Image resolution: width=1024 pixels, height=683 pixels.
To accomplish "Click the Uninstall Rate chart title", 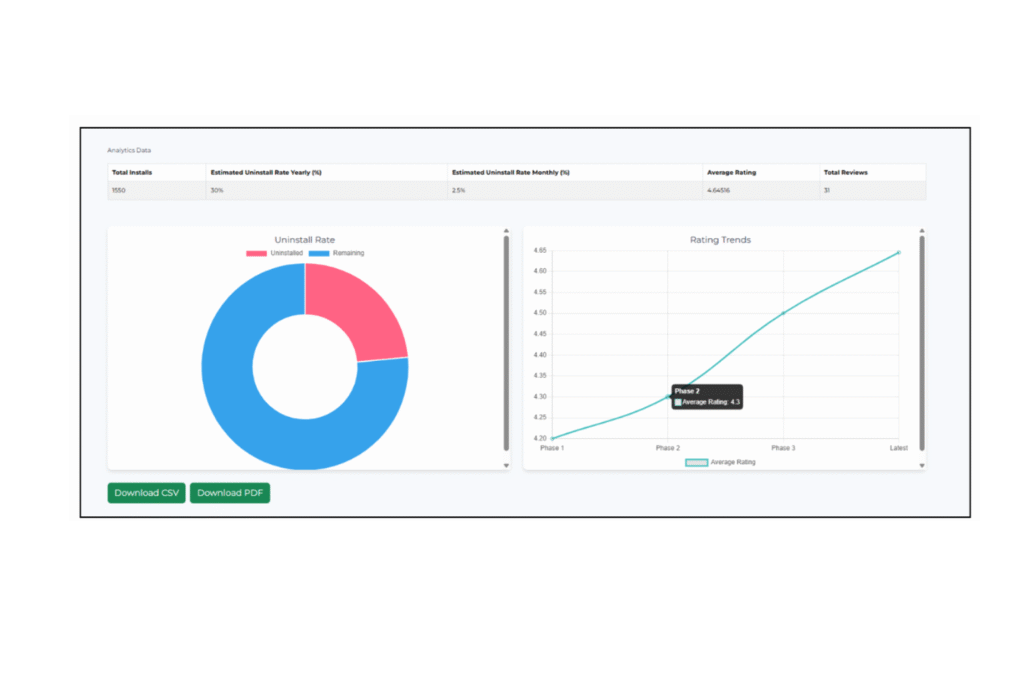I will click(305, 240).
